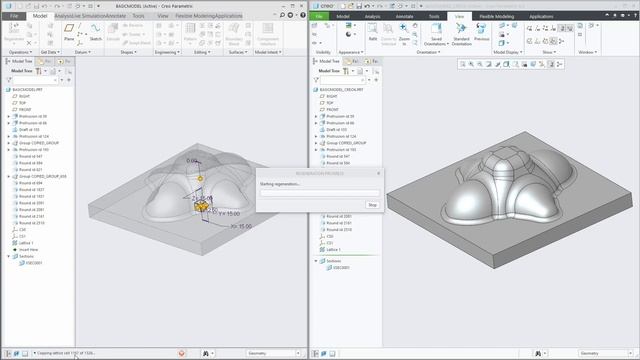Open the Model Display dropdown in right window
Image resolution: width=640 pixels, height=360 pixels.
(508, 52)
